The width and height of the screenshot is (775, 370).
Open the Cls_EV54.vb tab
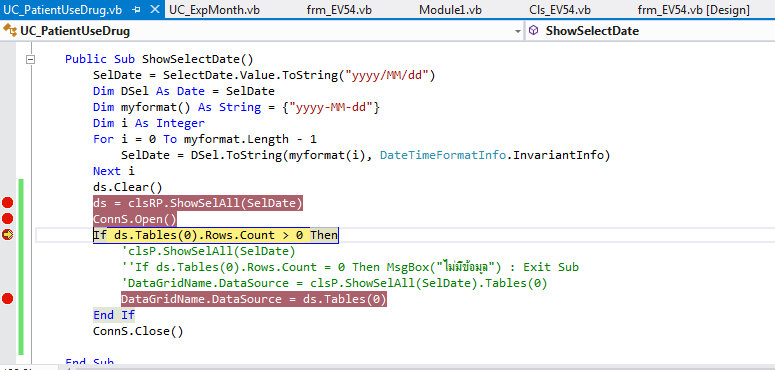click(x=560, y=10)
